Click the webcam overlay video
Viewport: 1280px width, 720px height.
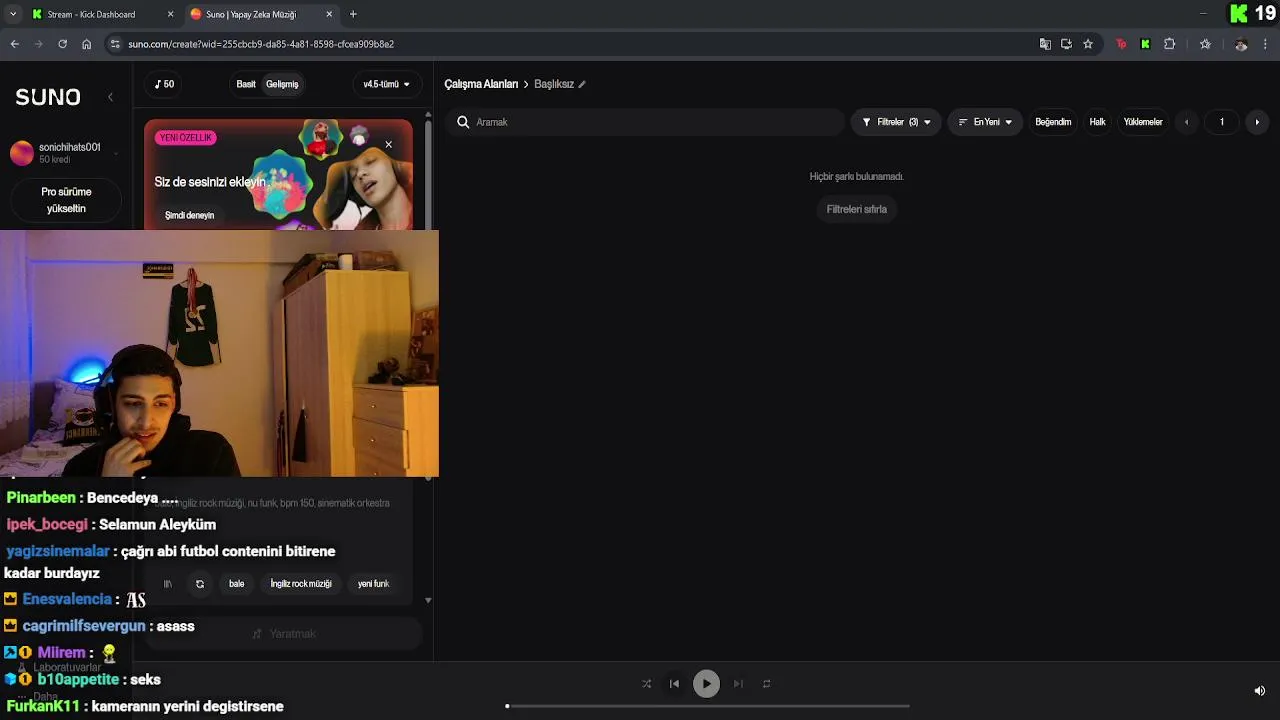[x=219, y=354]
